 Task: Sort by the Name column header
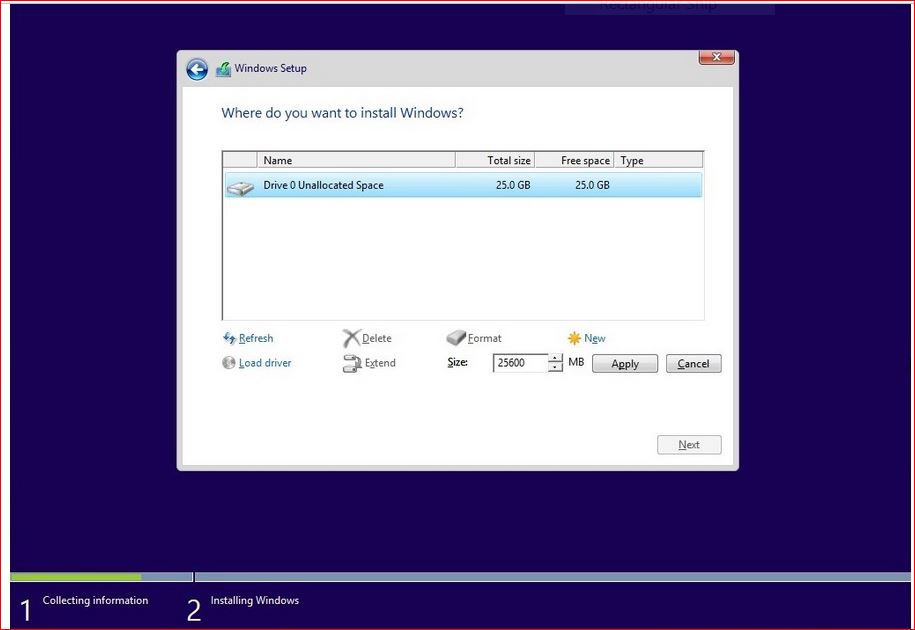(x=355, y=160)
